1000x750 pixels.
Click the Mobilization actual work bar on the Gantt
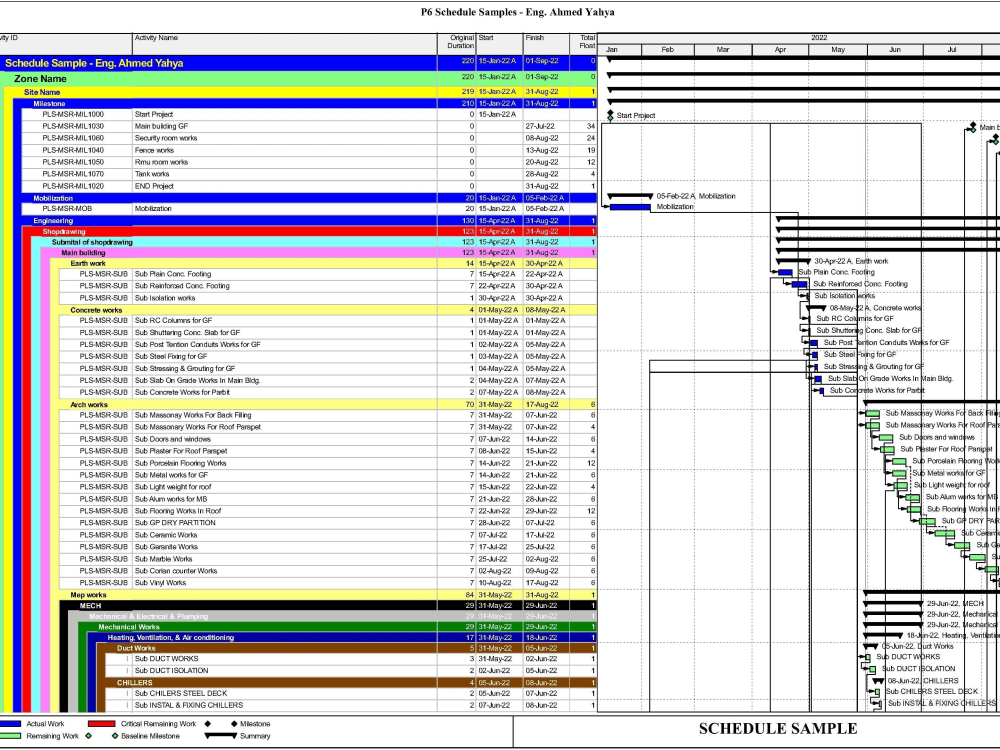[x=631, y=208]
